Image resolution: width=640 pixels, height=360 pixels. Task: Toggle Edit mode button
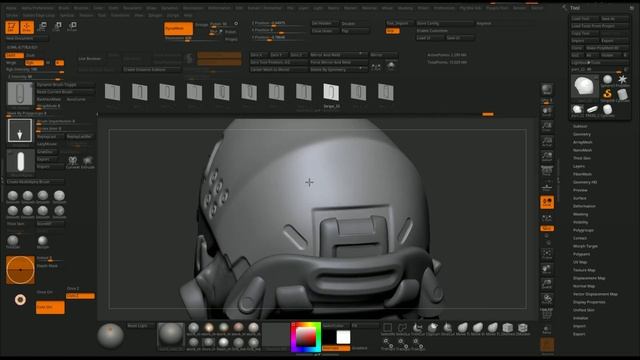(x=12, y=27)
